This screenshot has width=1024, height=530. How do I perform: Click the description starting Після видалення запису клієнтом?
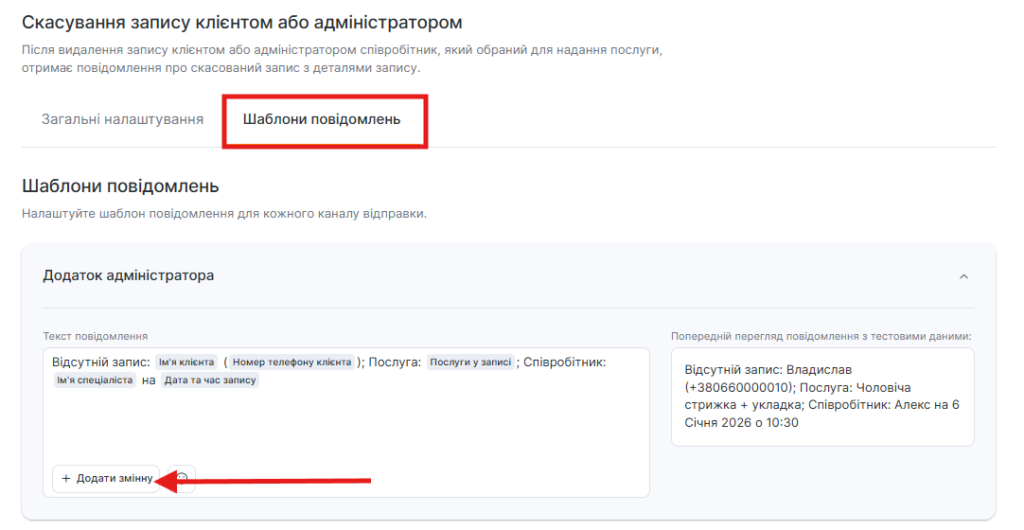342,59
